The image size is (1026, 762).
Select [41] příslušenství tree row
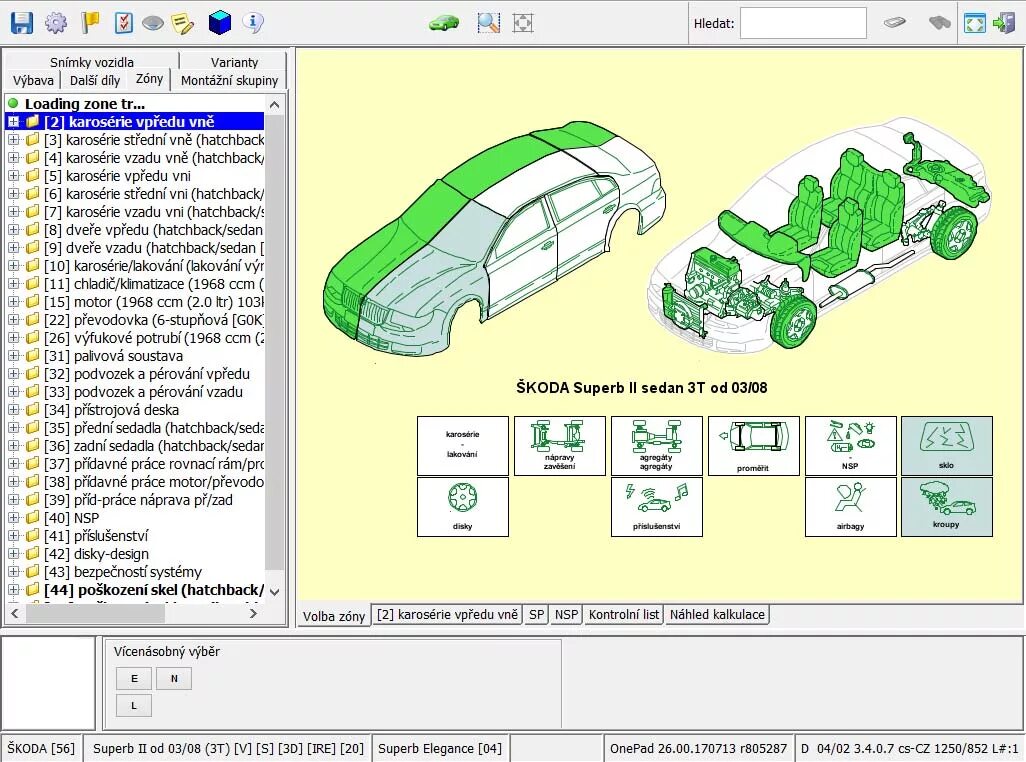point(96,536)
